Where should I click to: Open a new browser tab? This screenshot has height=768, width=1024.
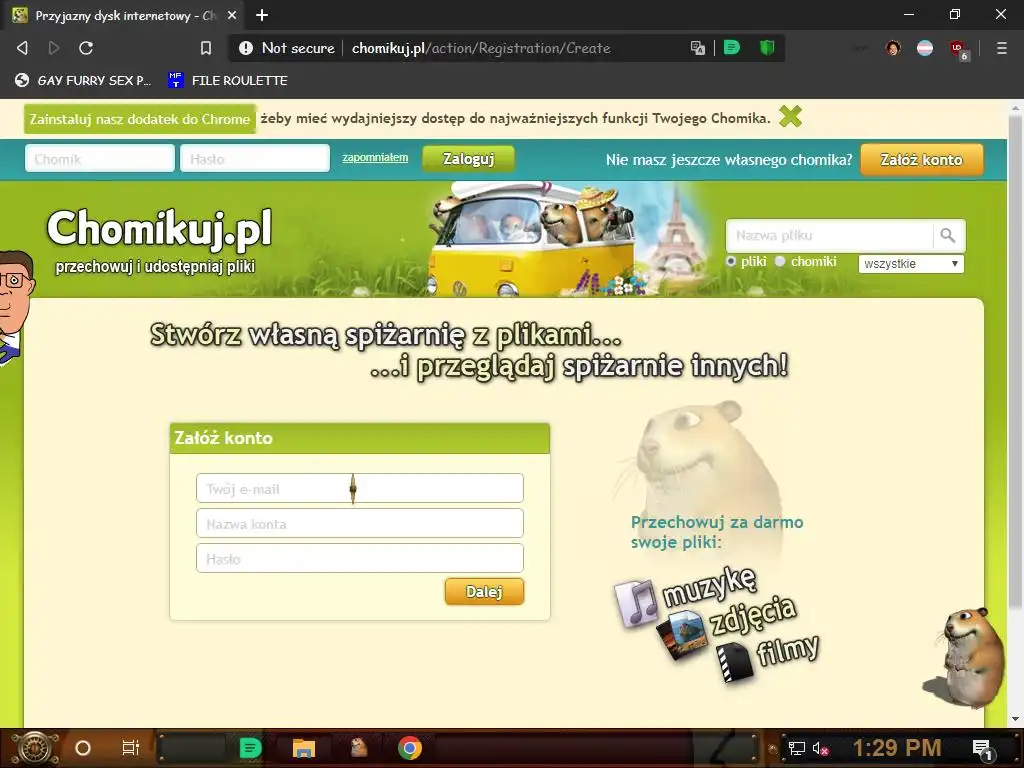click(x=262, y=15)
